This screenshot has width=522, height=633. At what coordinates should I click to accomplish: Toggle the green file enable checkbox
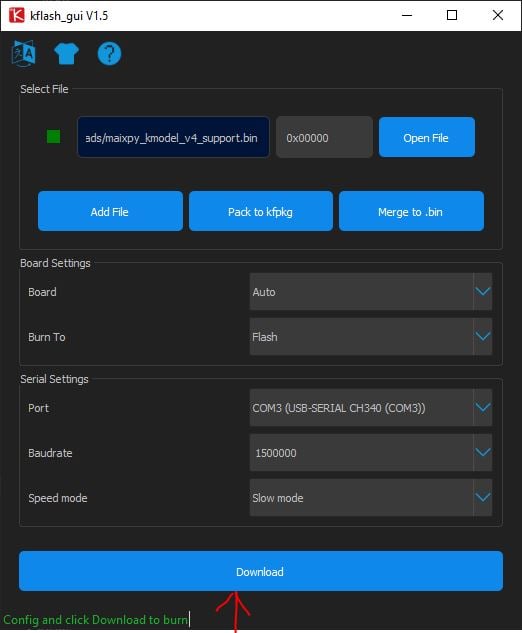pos(53,136)
